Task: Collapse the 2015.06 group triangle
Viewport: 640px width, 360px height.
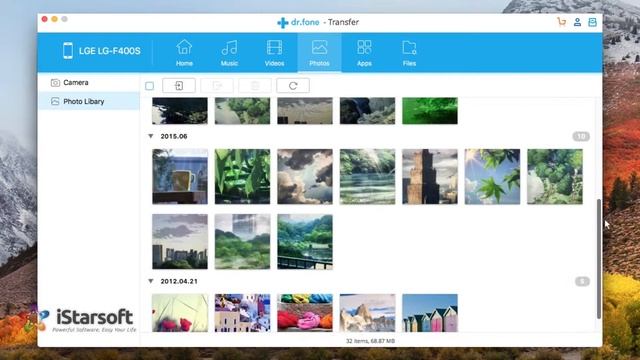Action: [151, 136]
